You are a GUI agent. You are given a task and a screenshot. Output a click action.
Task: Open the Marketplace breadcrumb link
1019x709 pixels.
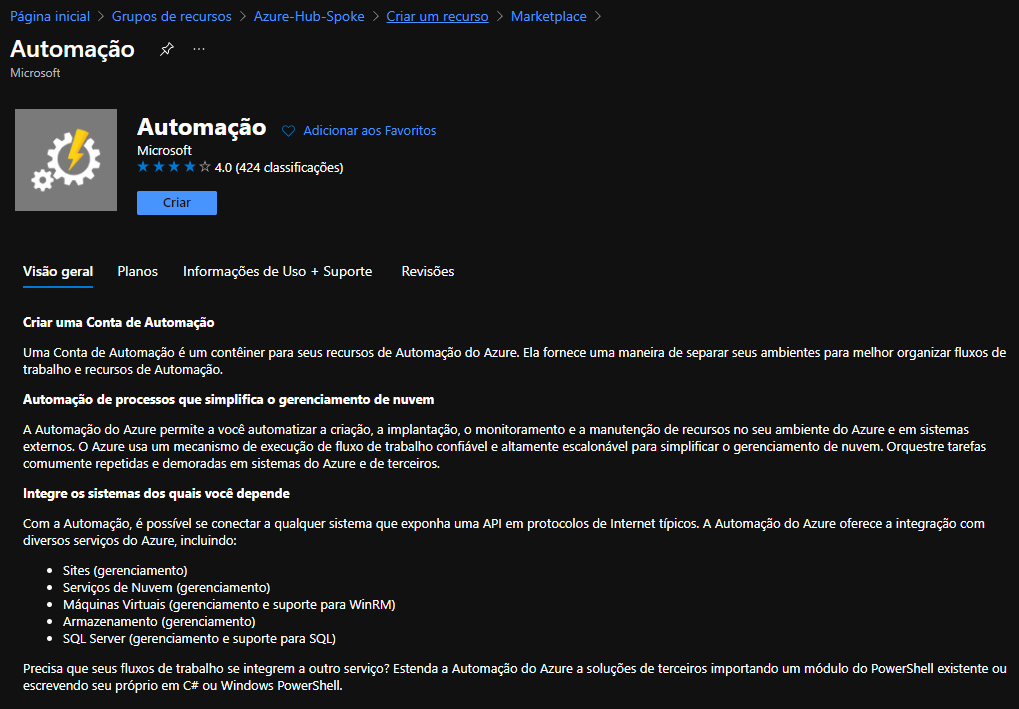(548, 17)
